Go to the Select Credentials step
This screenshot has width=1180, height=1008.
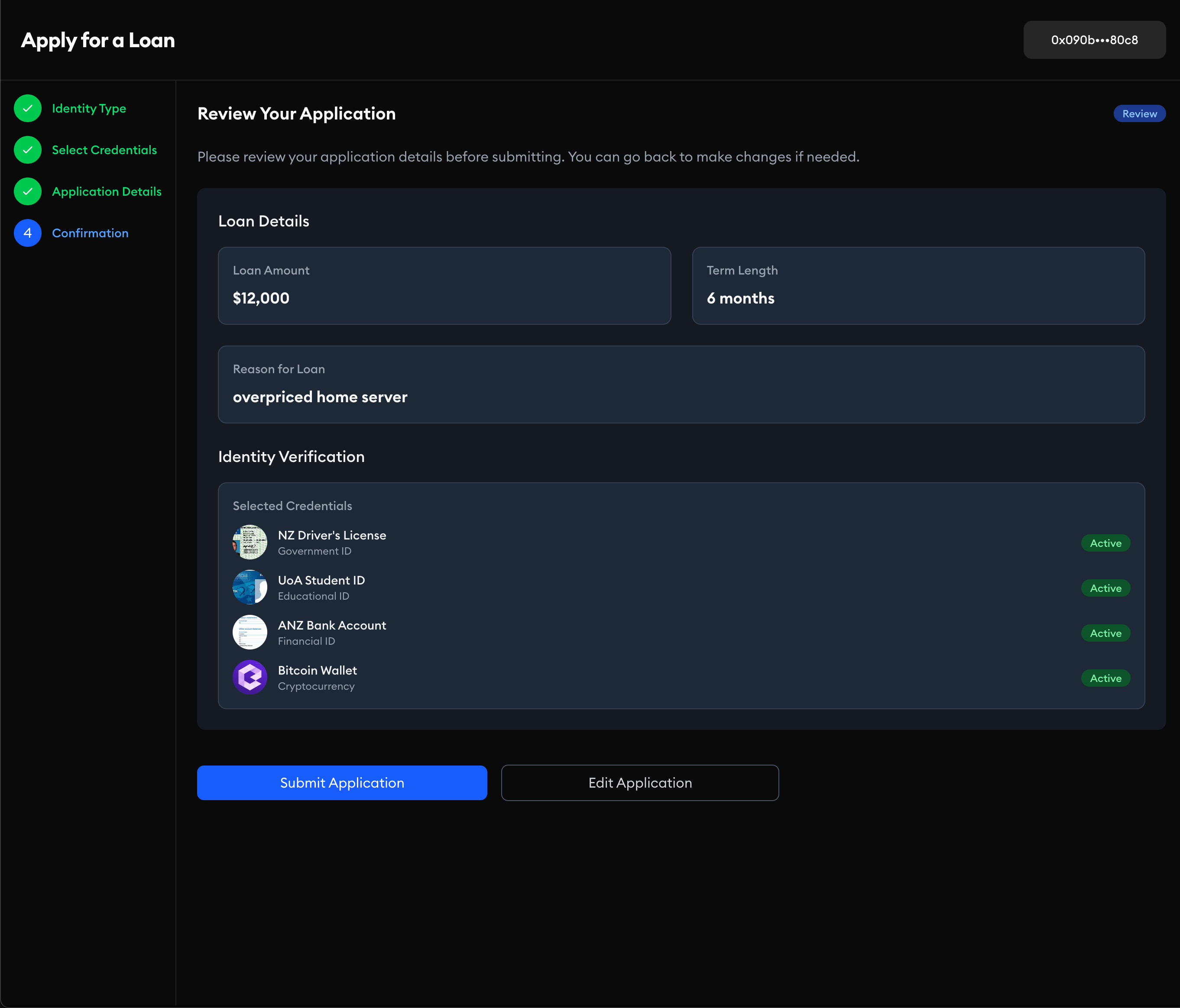[104, 150]
